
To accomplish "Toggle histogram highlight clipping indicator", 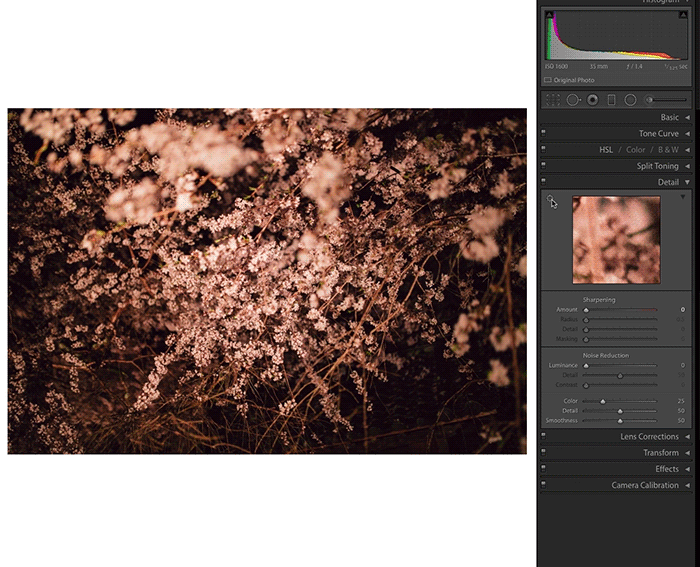I will pyautogui.click(x=683, y=15).
